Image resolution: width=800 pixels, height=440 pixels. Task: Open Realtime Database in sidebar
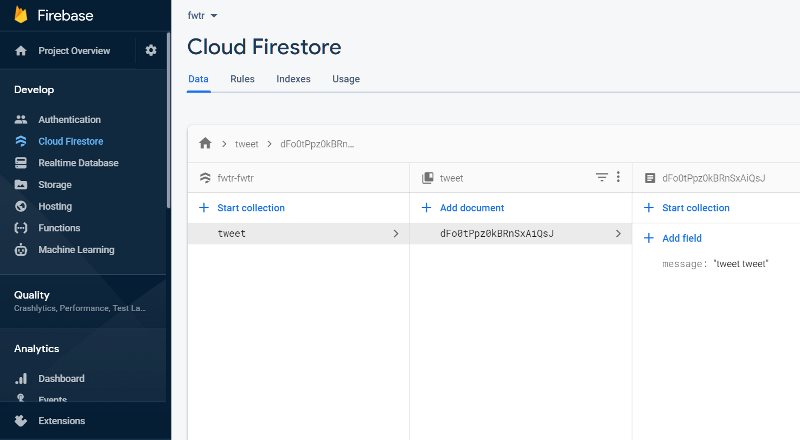pos(78,163)
